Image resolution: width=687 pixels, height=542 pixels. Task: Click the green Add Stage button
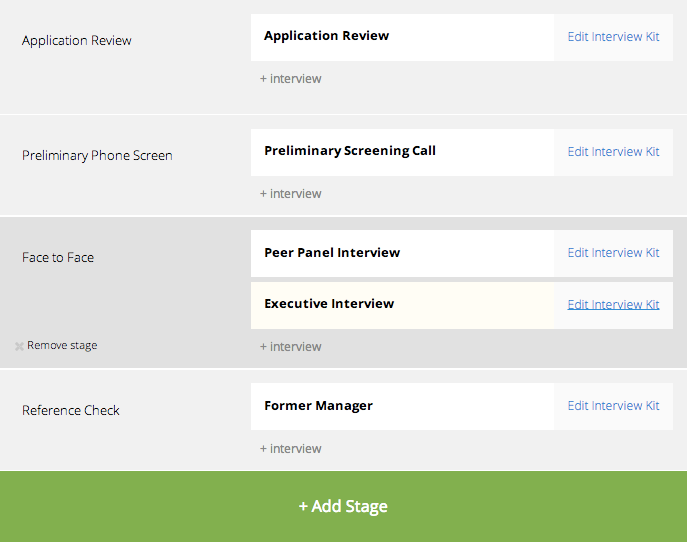click(343, 506)
